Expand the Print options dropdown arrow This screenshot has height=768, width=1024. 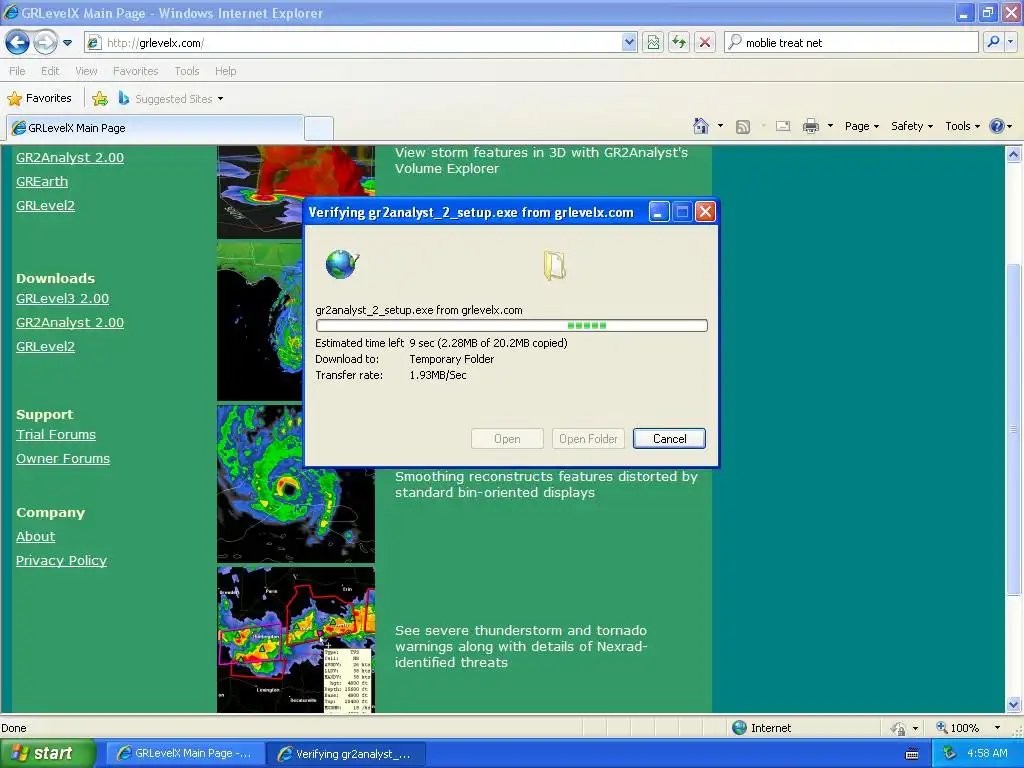coord(830,126)
